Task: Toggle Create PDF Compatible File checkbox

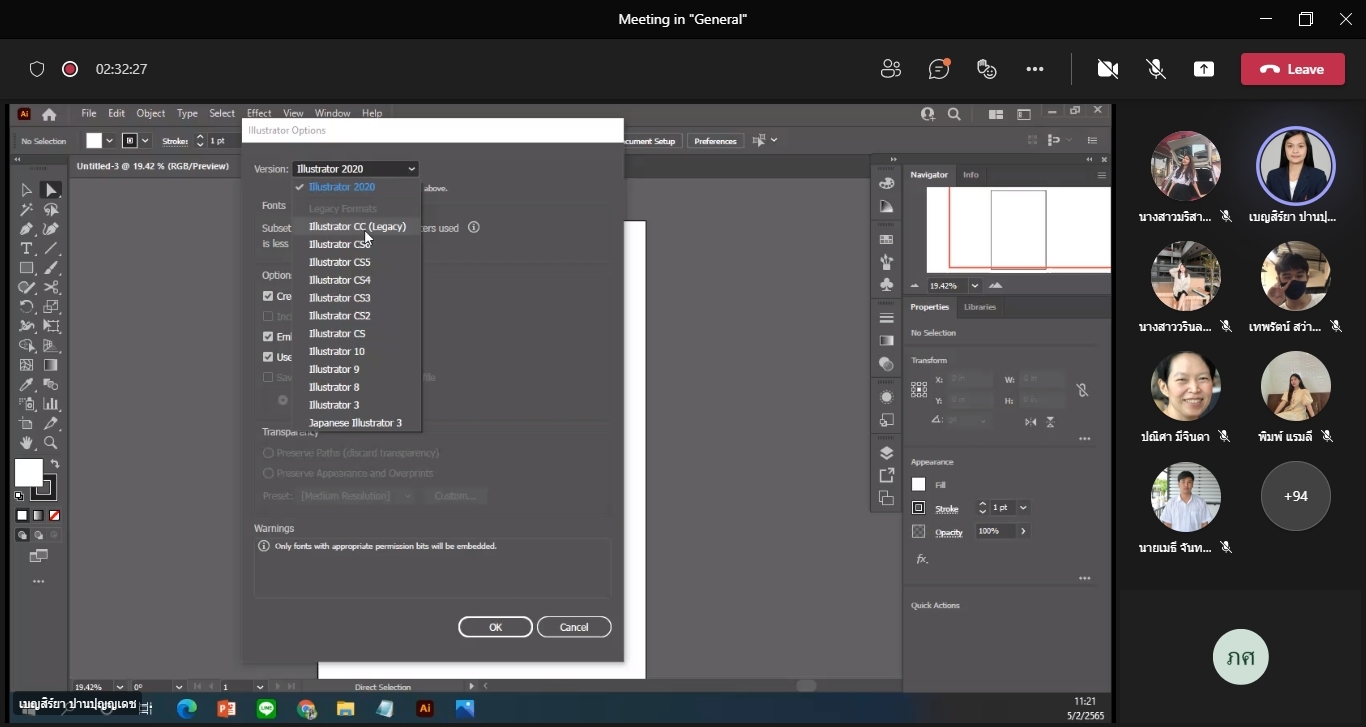Action: [268, 296]
